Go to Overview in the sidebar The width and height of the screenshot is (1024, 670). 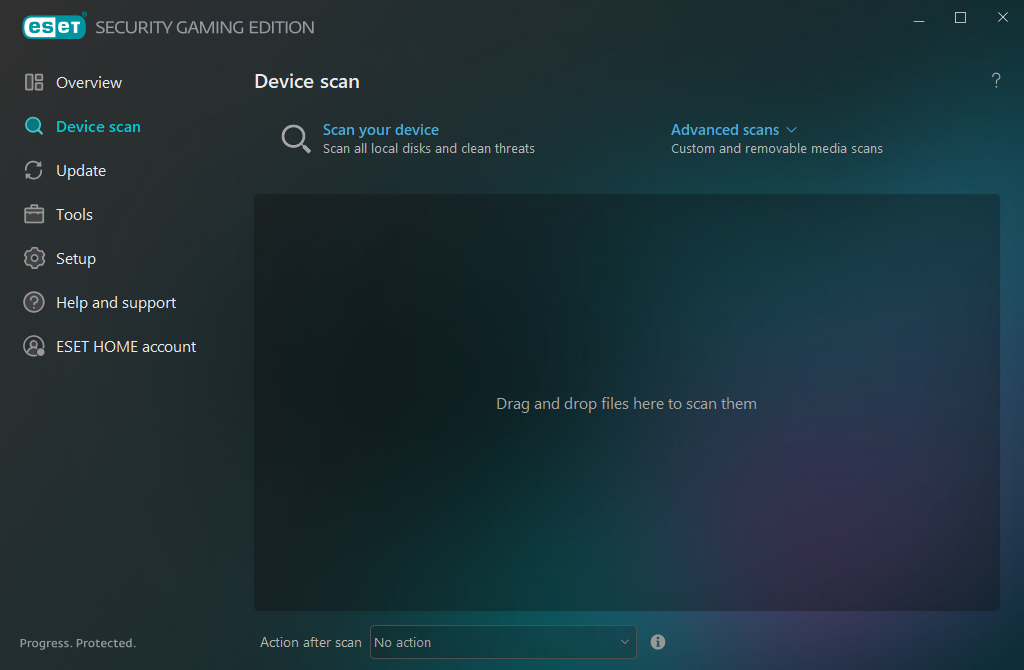pyautogui.click(x=89, y=82)
